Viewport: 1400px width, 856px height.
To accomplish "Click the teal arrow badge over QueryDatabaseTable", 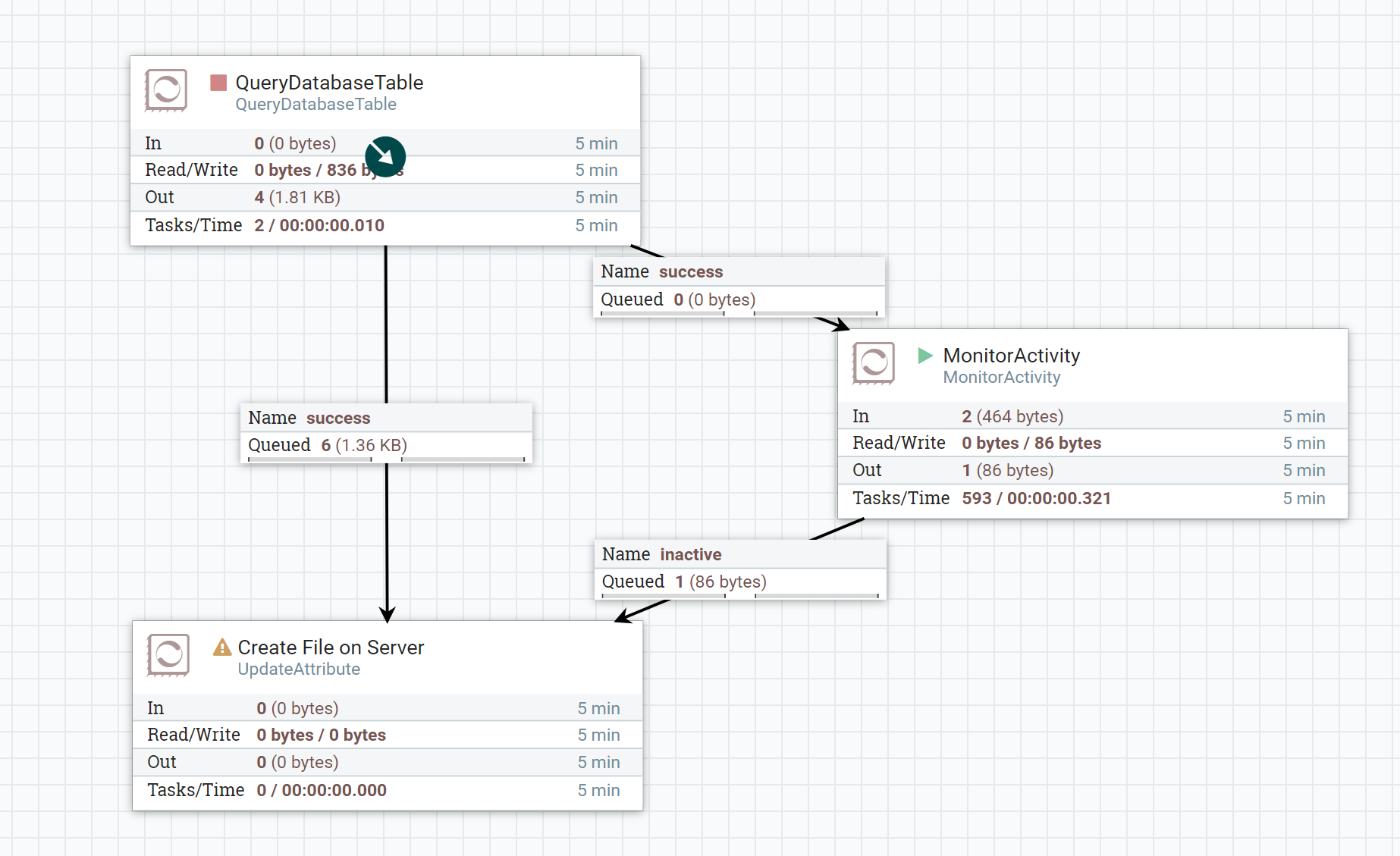I will [385, 156].
